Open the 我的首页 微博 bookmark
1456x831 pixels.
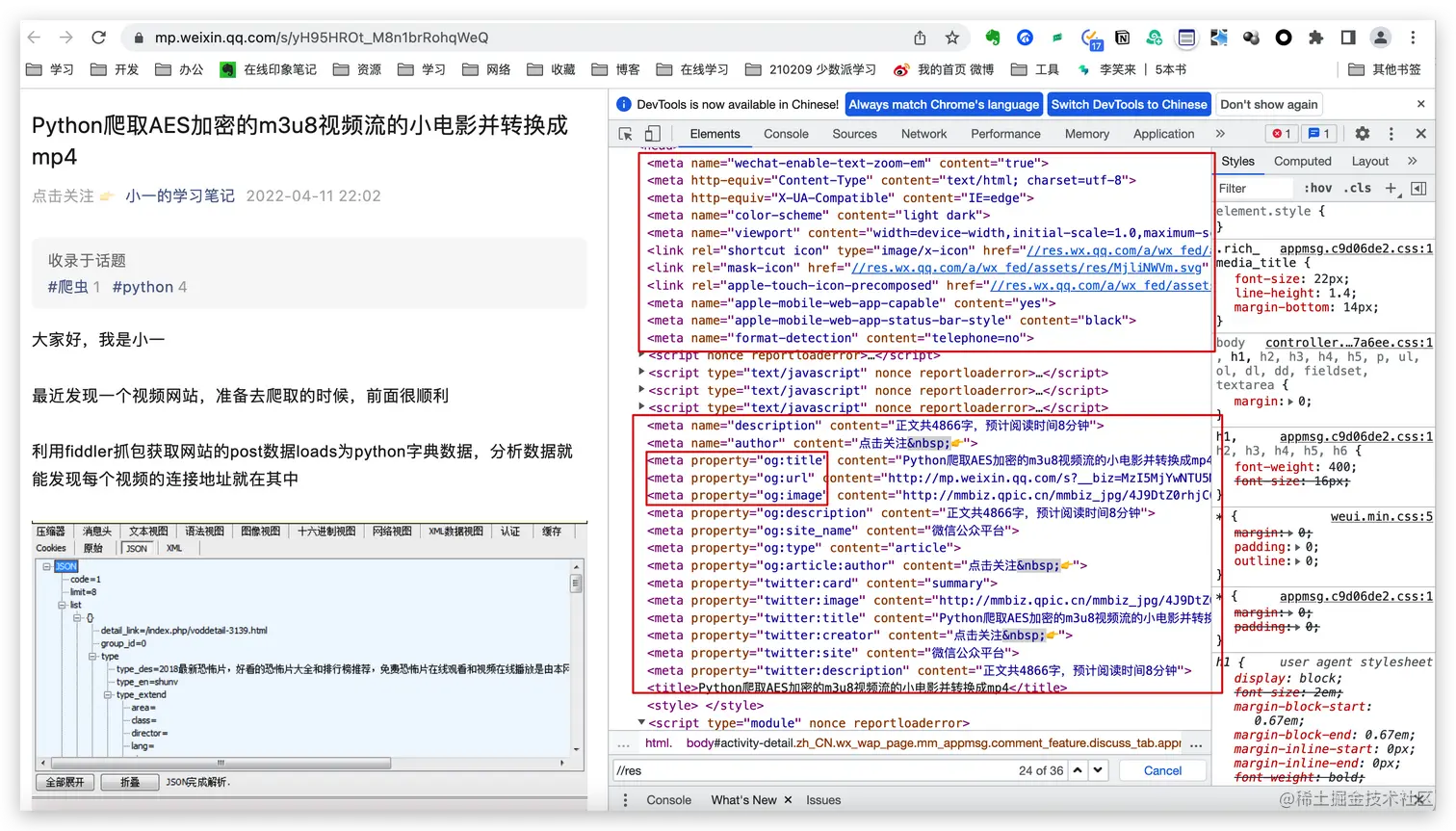click(x=944, y=69)
